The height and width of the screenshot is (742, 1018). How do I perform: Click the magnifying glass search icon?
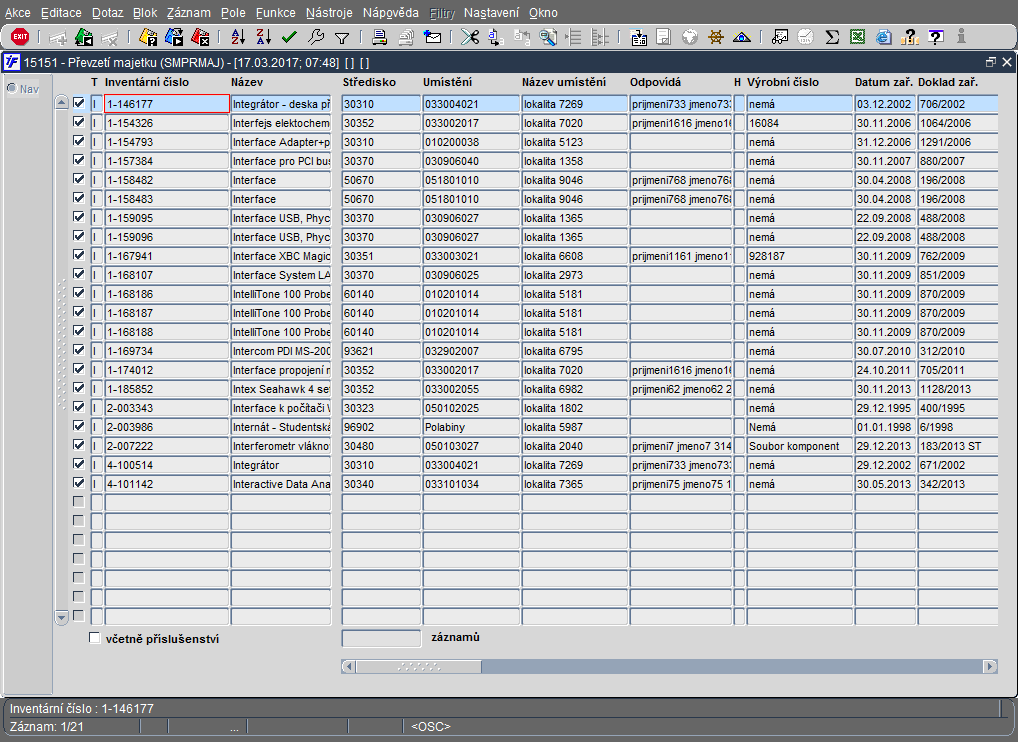pos(548,37)
